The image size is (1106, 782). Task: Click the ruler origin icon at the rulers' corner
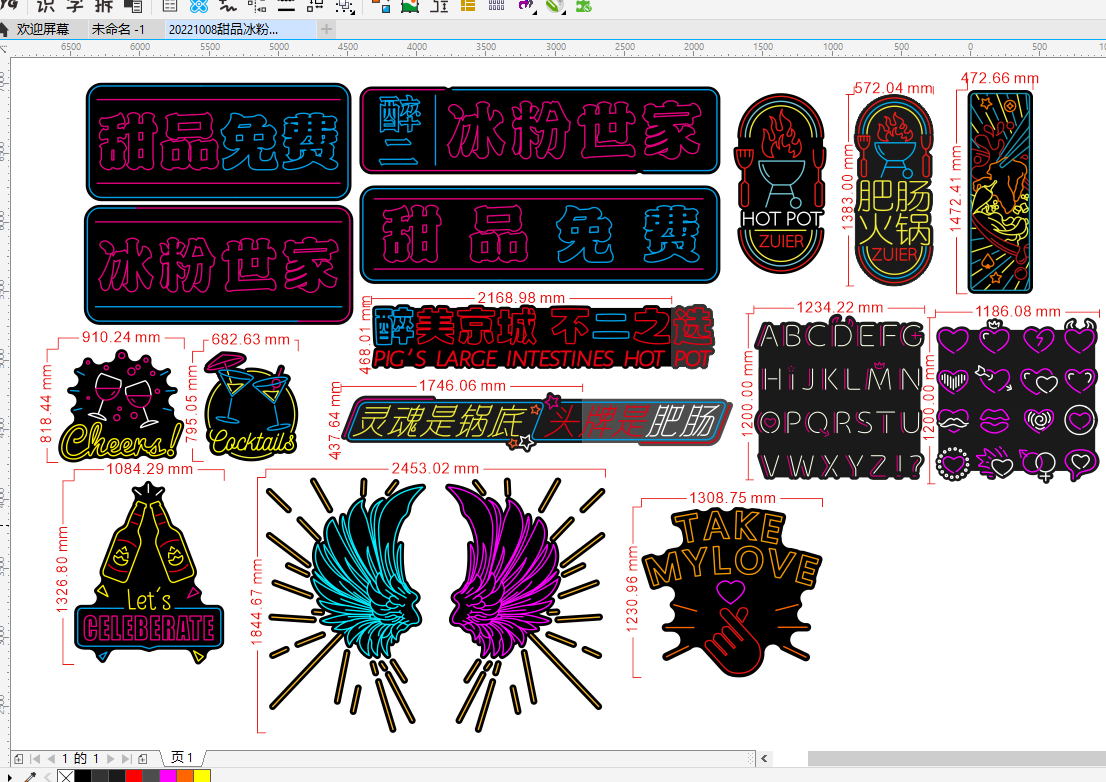click(x=5, y=47)
